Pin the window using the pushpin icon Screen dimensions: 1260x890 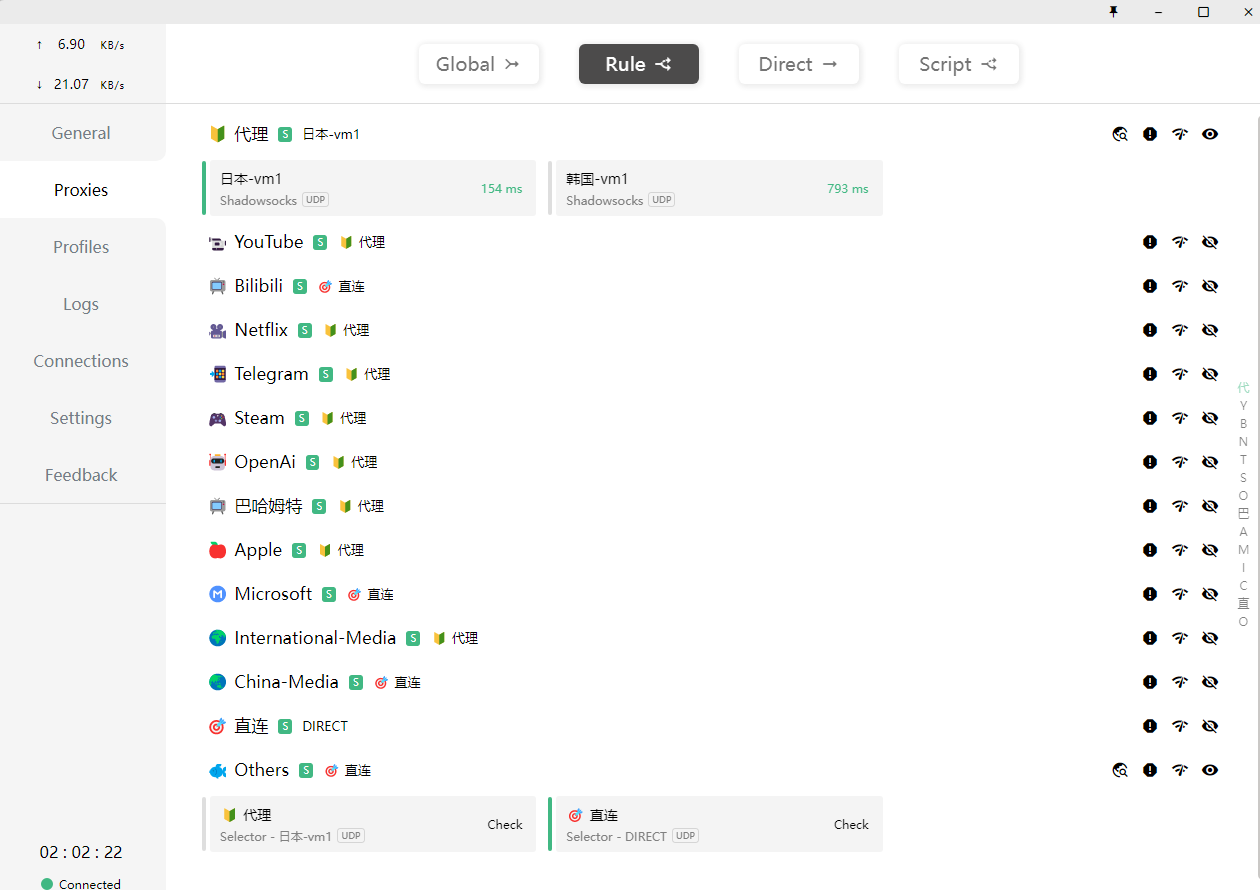[1114, 12]
